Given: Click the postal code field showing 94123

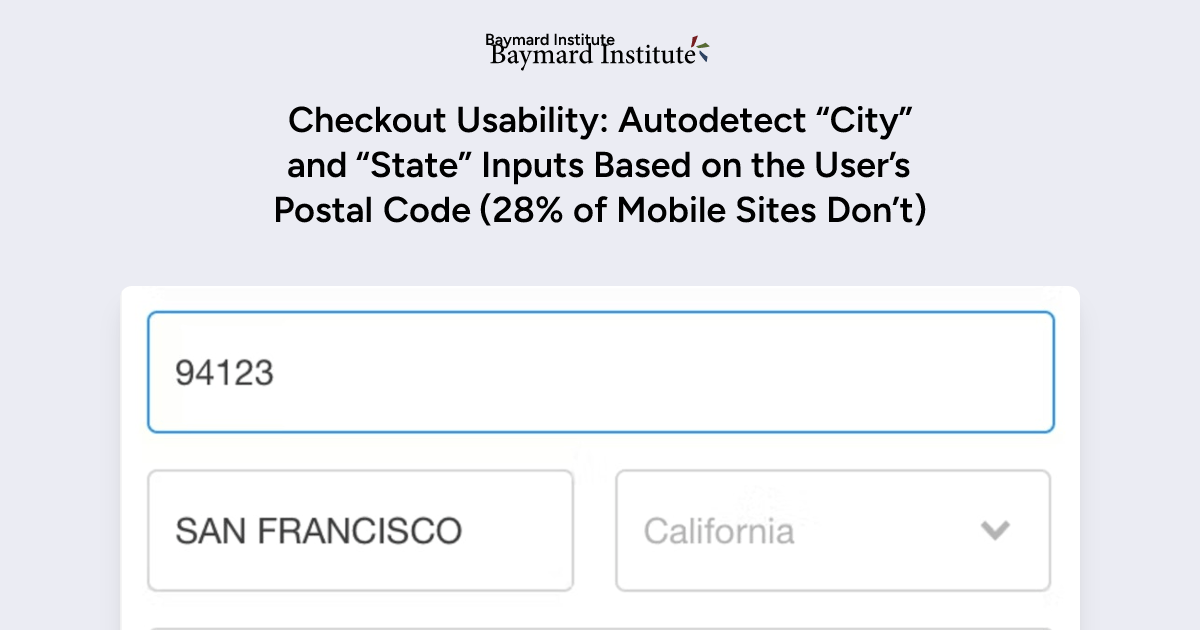Looking at the screenshot, I should (600, 371).
